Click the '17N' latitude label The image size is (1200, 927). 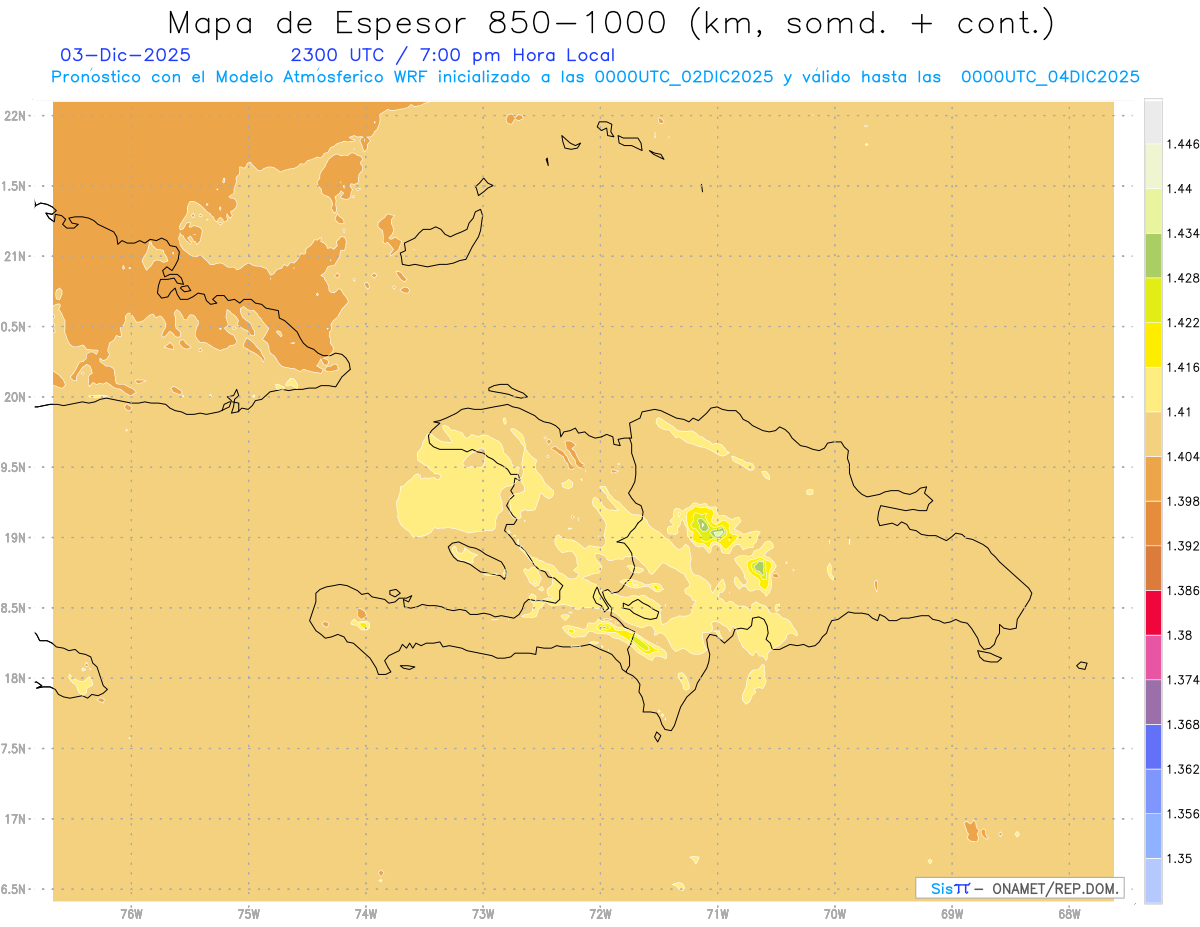coord(15,819)
